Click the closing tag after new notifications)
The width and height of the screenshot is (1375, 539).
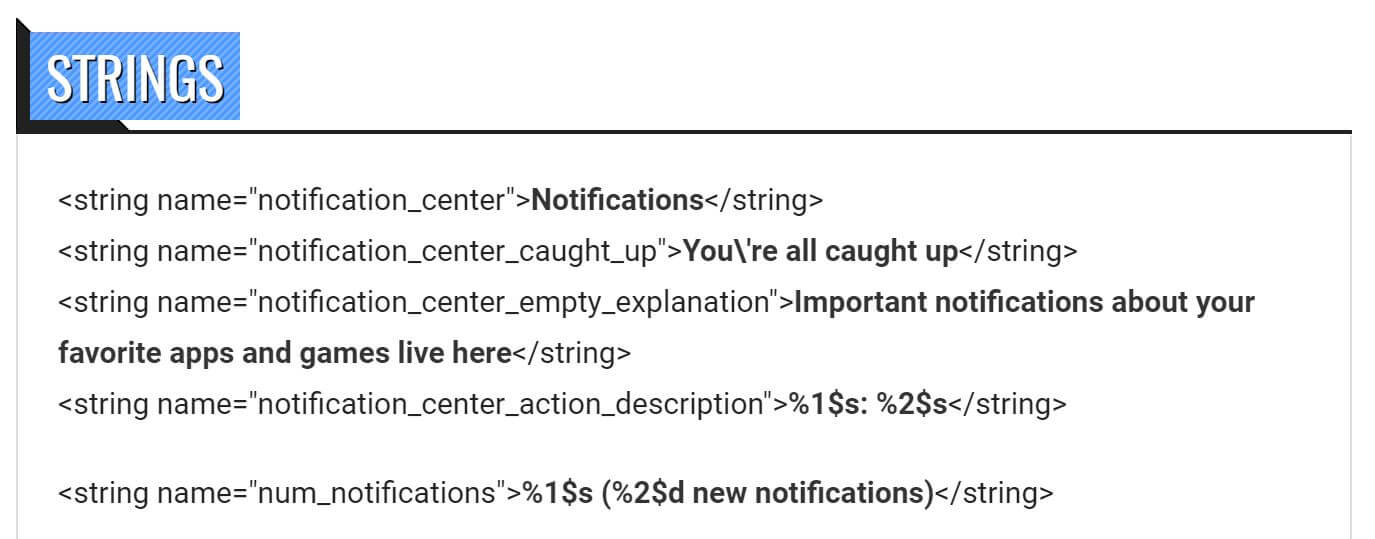(993, 492)
